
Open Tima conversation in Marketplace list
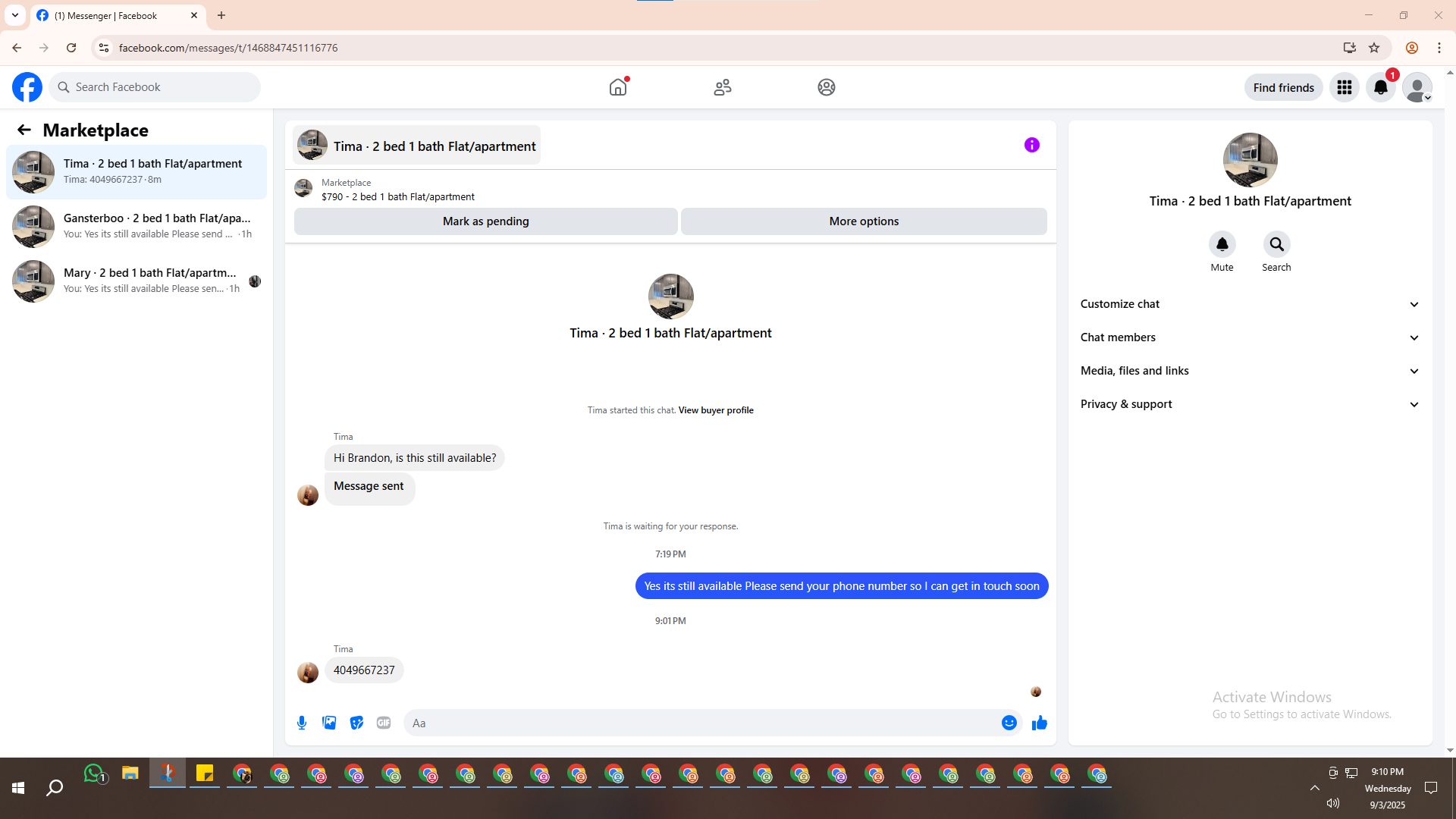(136, 172)
